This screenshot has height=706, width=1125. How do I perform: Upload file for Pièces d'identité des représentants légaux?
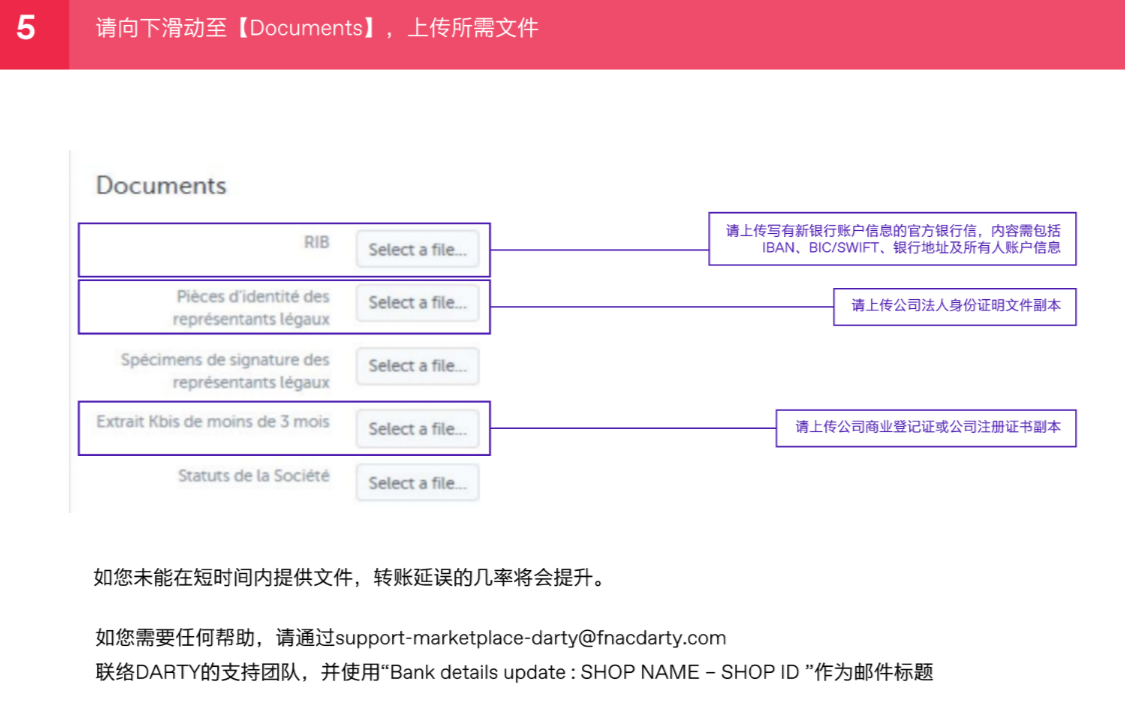click(x=417, y=303)
